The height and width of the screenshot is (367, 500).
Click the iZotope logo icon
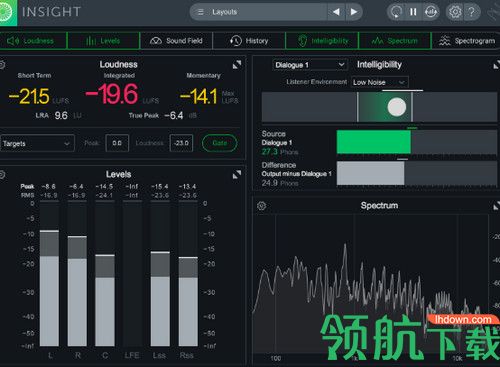[x=7, y=12]
